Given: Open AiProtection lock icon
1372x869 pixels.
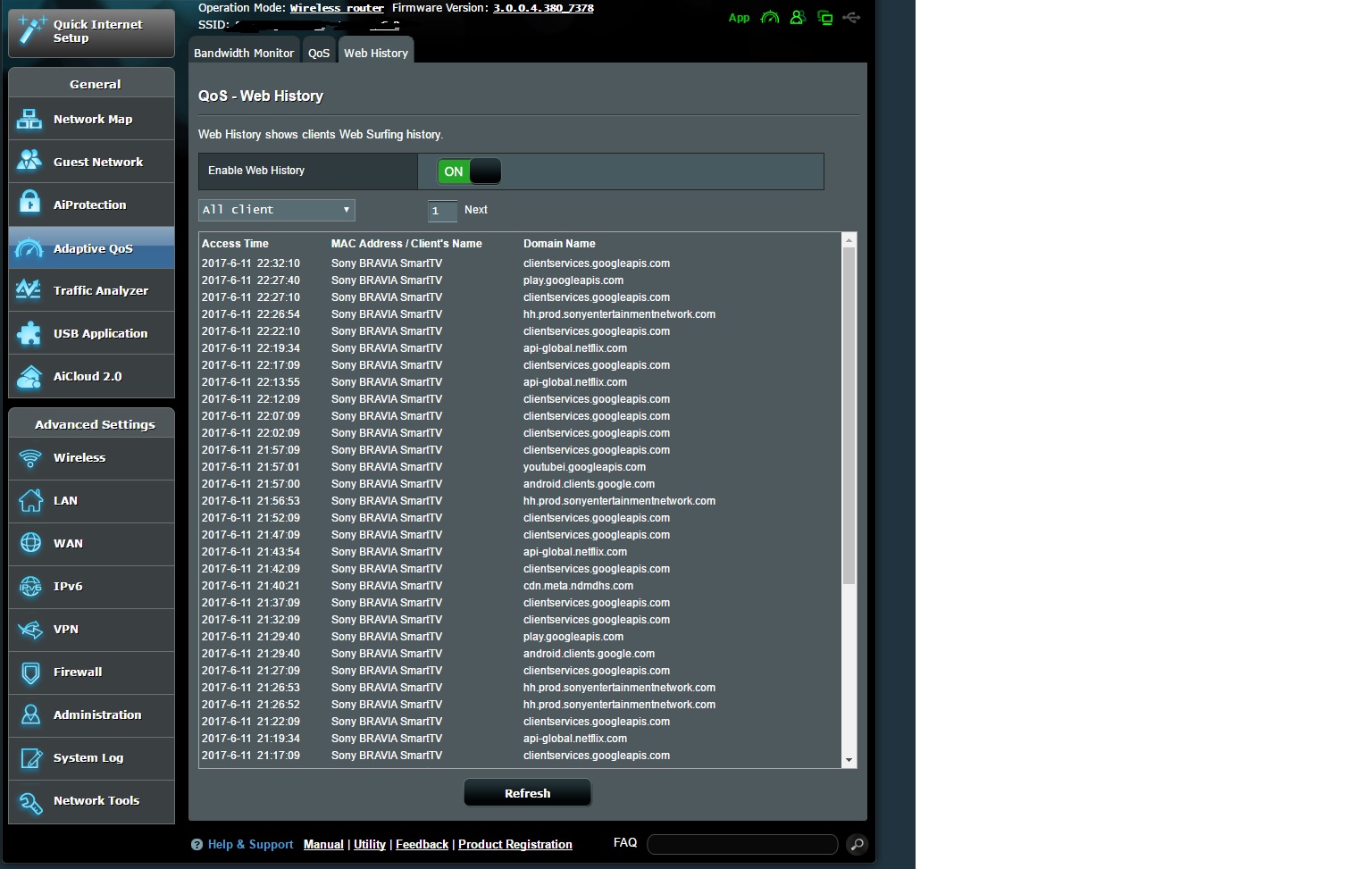Looking at the screenshot, I should point(29,204).
